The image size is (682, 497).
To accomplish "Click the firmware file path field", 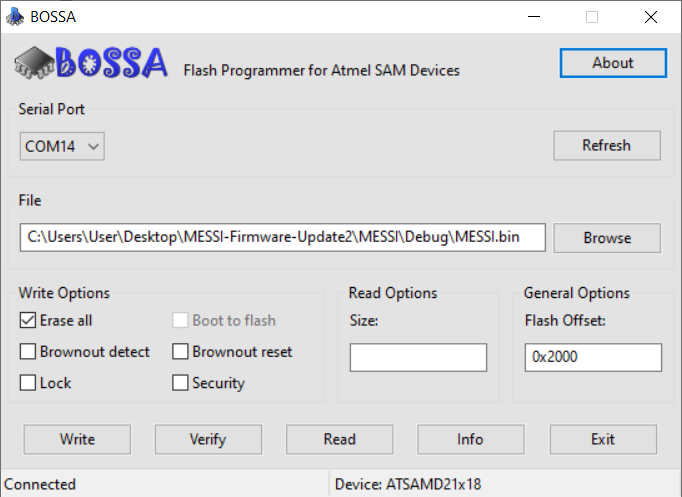I will 283,238.
